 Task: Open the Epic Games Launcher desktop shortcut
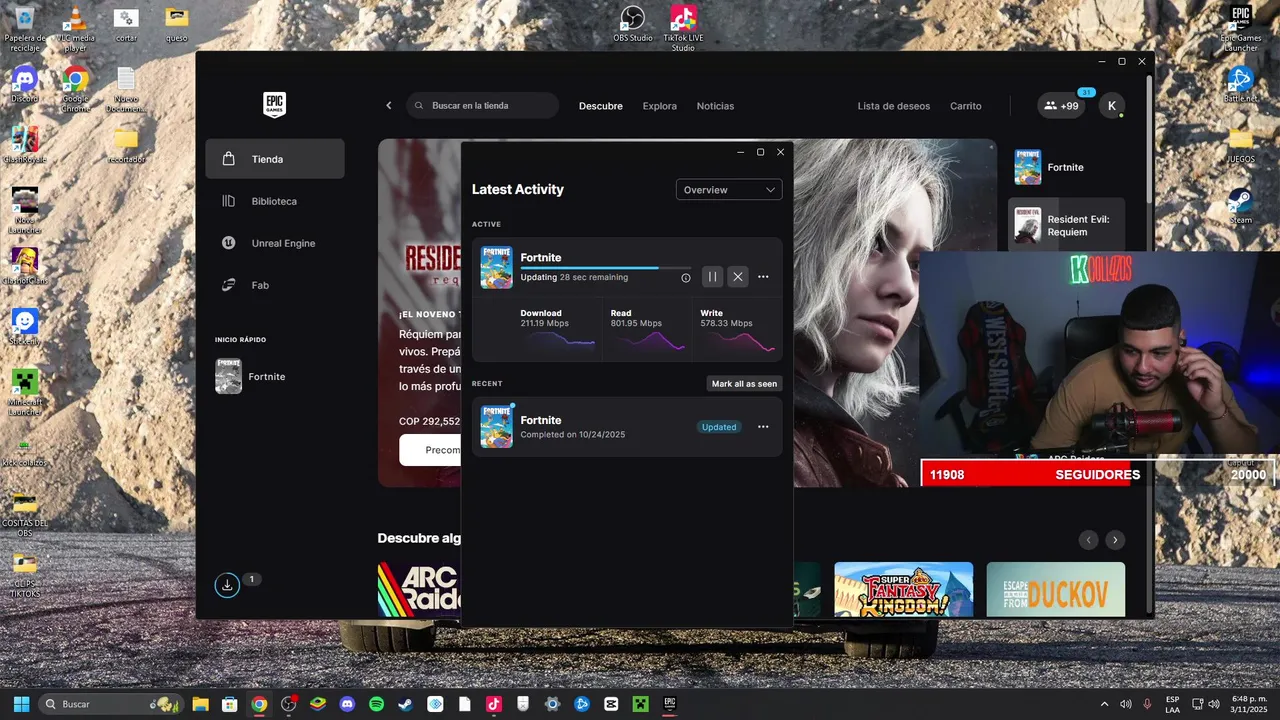1241,28
